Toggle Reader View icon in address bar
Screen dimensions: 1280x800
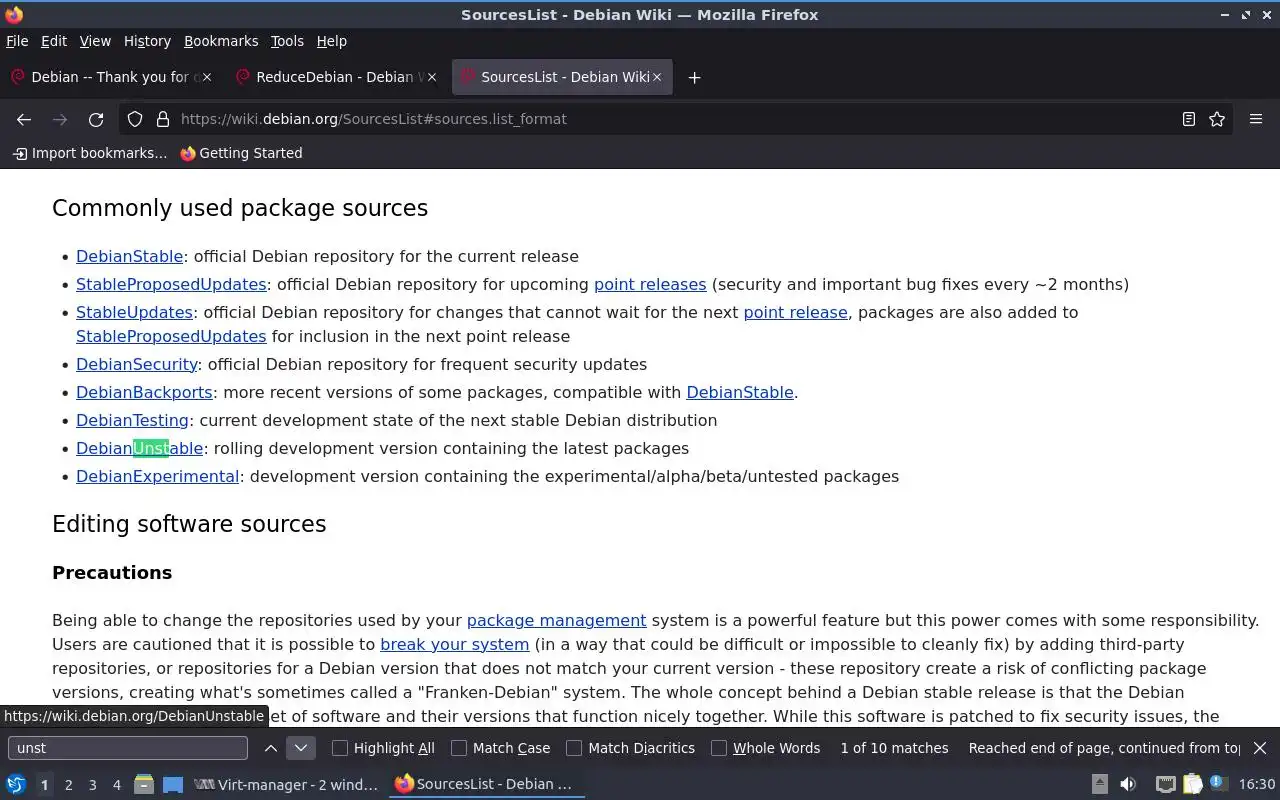coord(1189,119)
